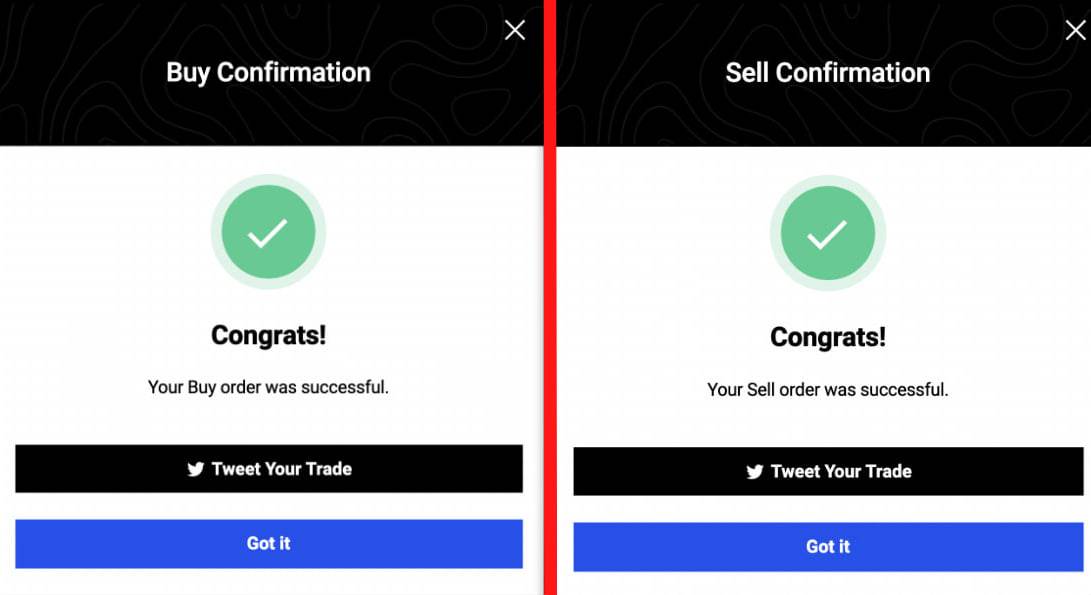The height and width of the screenshot is (595, 1091).
Task: Close the Sell Confirmation dialog
Action: click(x=1075, y=30)
